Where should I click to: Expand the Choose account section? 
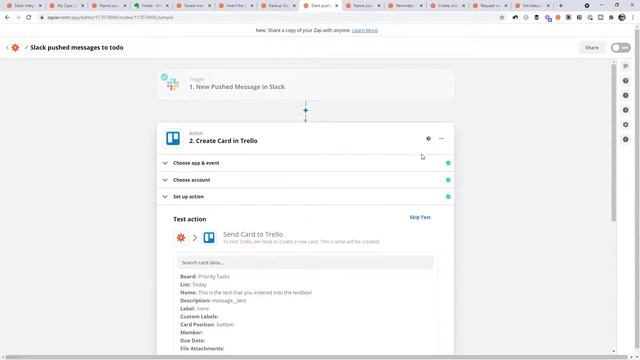click(x=305, y=180)
